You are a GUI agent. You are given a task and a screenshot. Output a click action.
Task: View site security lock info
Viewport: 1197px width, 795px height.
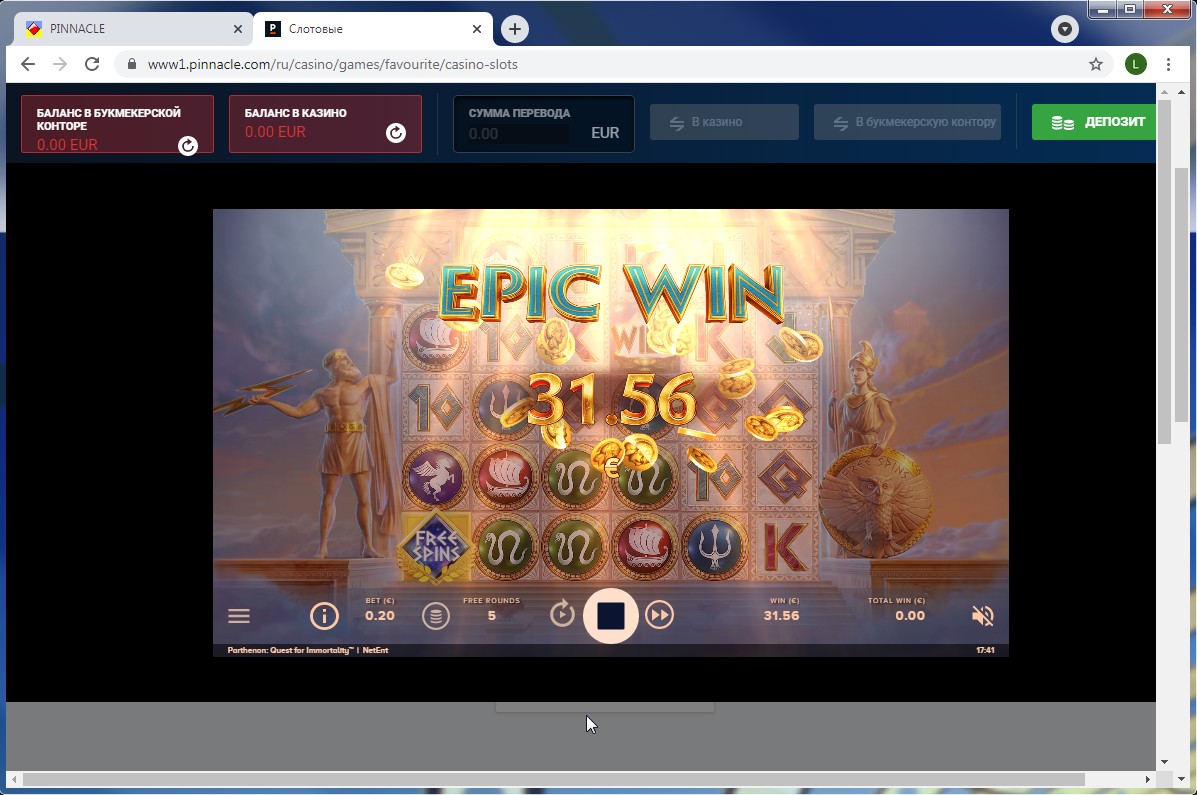pyautogui.click(x=131, y=64)
